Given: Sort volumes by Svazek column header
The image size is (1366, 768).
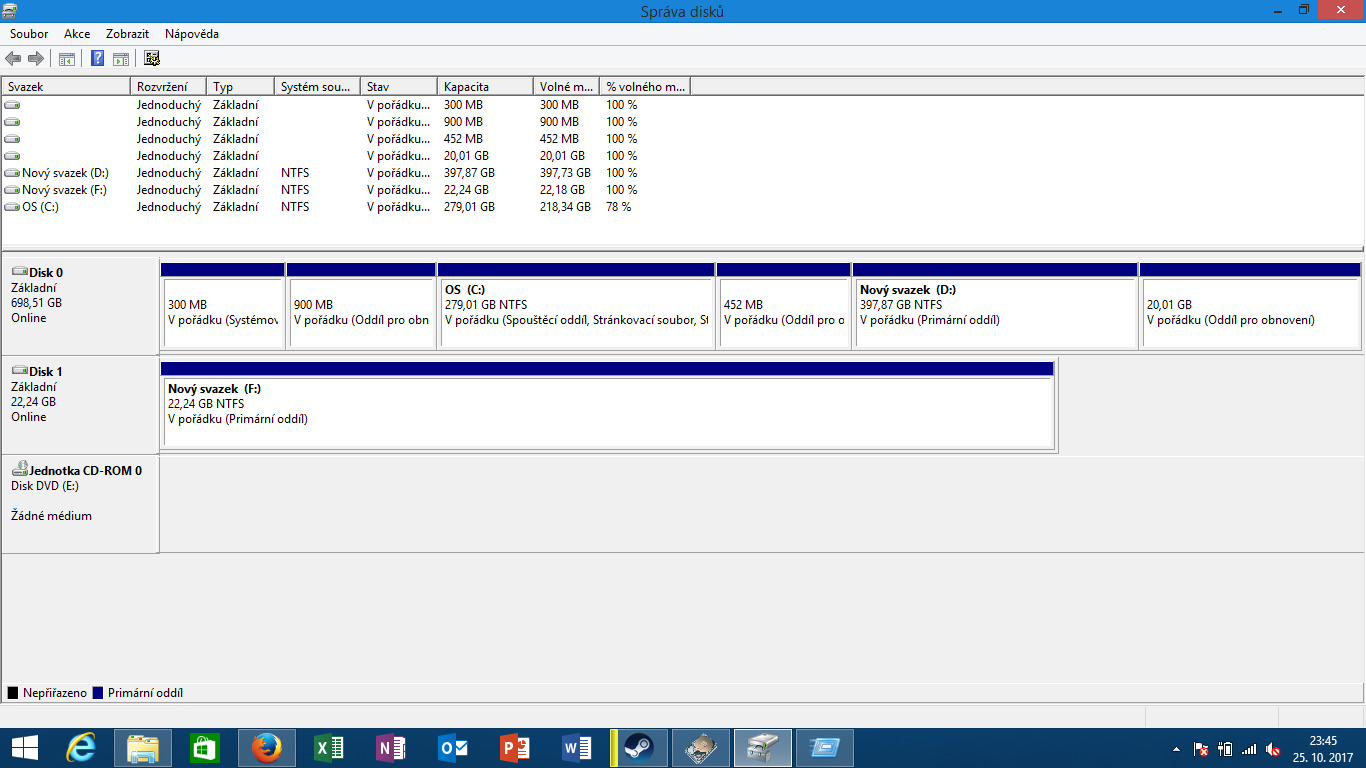Looking at the screenshot, I should (x=66, y=87).
